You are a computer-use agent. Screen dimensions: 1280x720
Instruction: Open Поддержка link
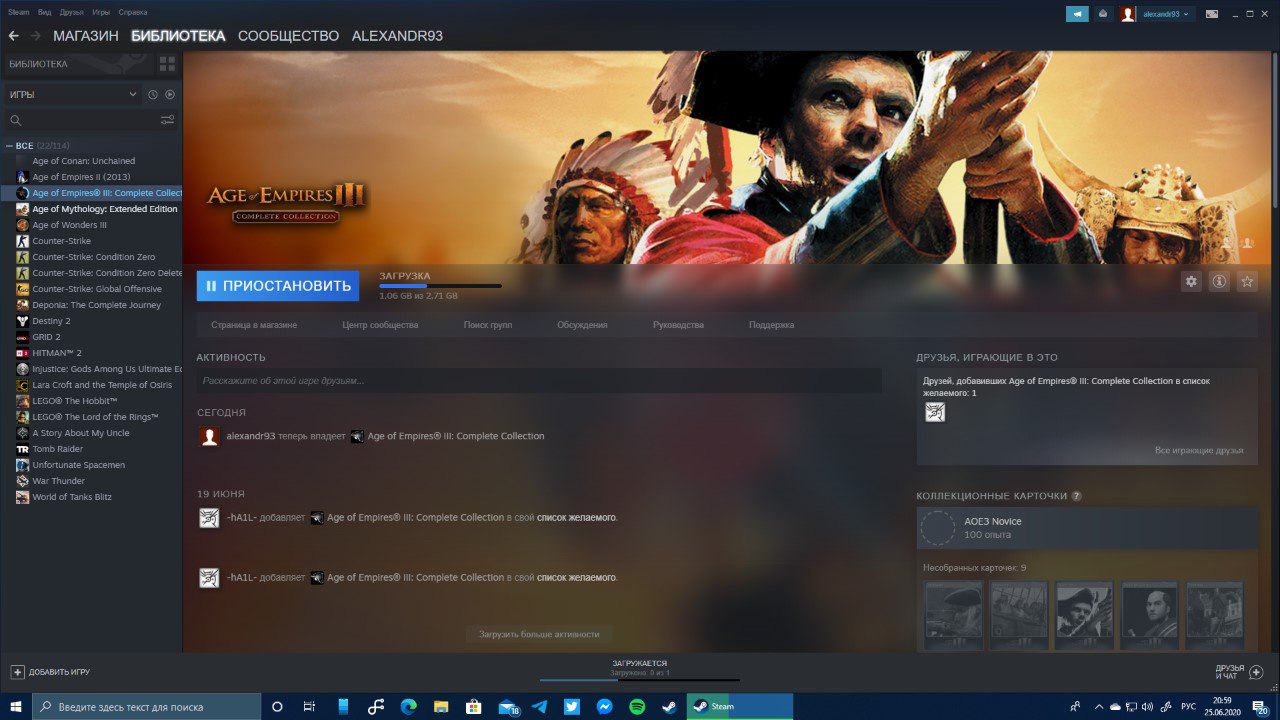pos(771,325)
